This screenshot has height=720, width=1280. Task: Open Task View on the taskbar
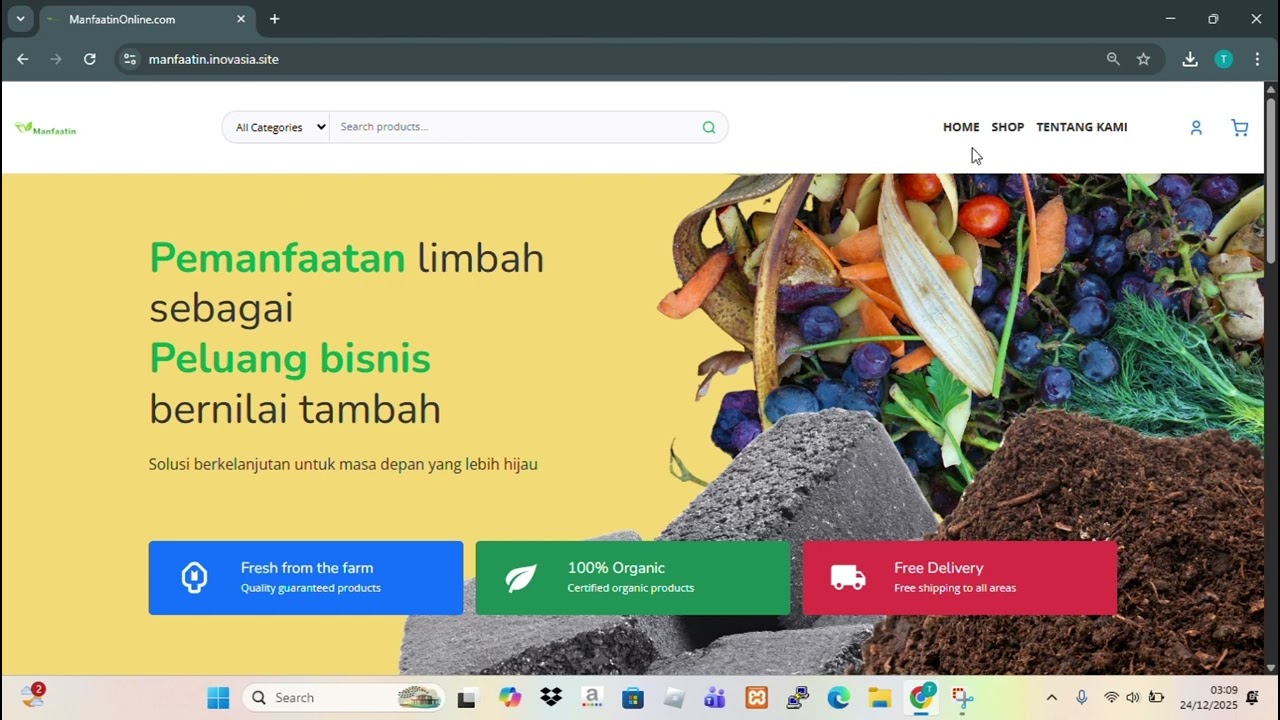467,698
